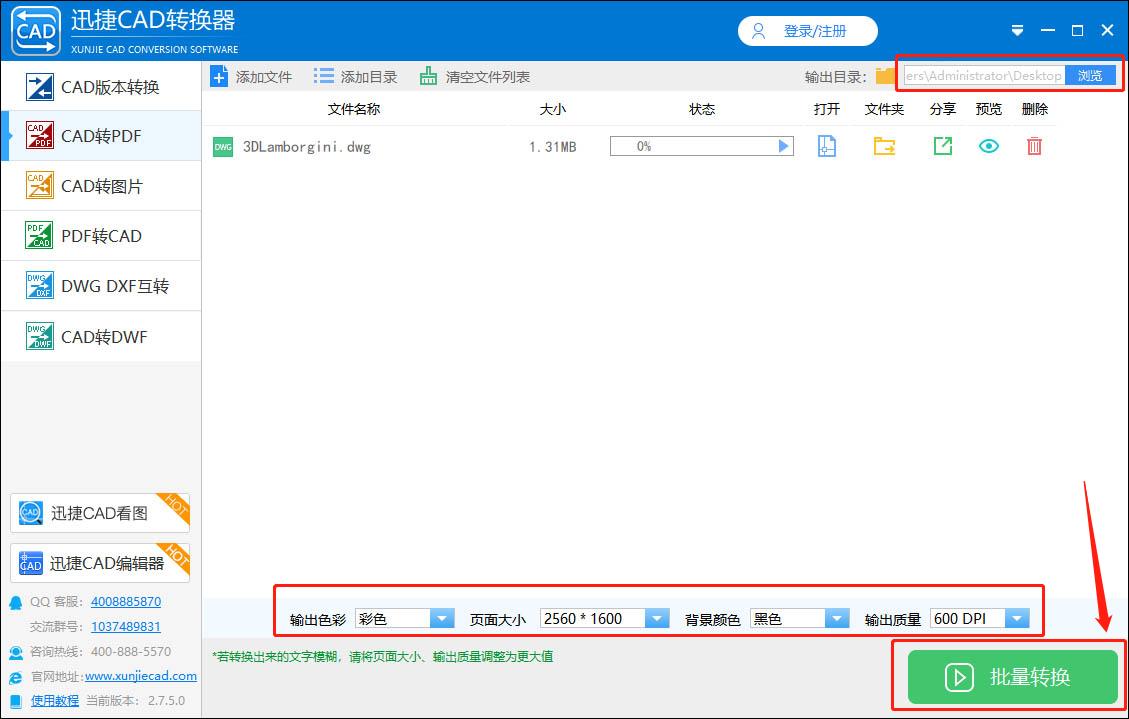Share the 3DLamborghini.dwg conversion result
The height and width of the screenshot is (719, 1129).
(x=941, y=145)
